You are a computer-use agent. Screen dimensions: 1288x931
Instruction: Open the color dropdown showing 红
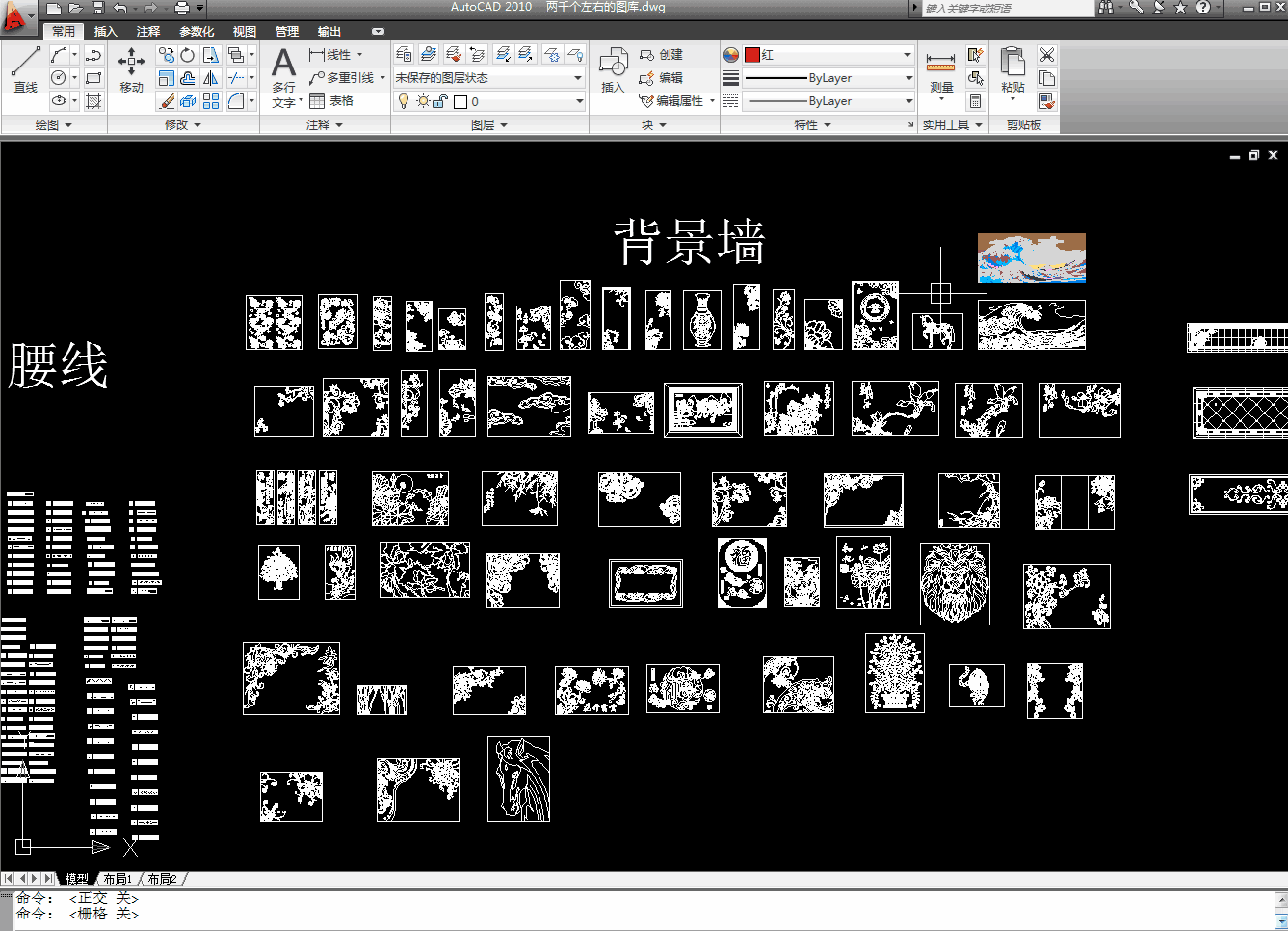[x=828, y=55]
